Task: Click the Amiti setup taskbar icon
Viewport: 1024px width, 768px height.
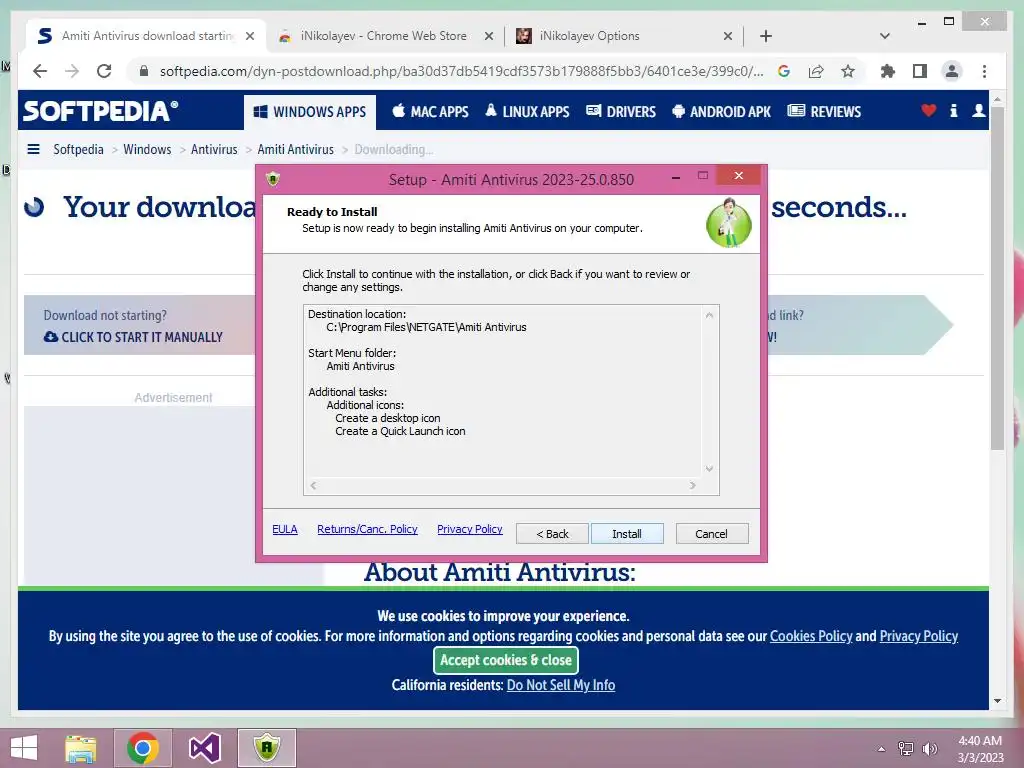Action: click(x=266, y=748)
